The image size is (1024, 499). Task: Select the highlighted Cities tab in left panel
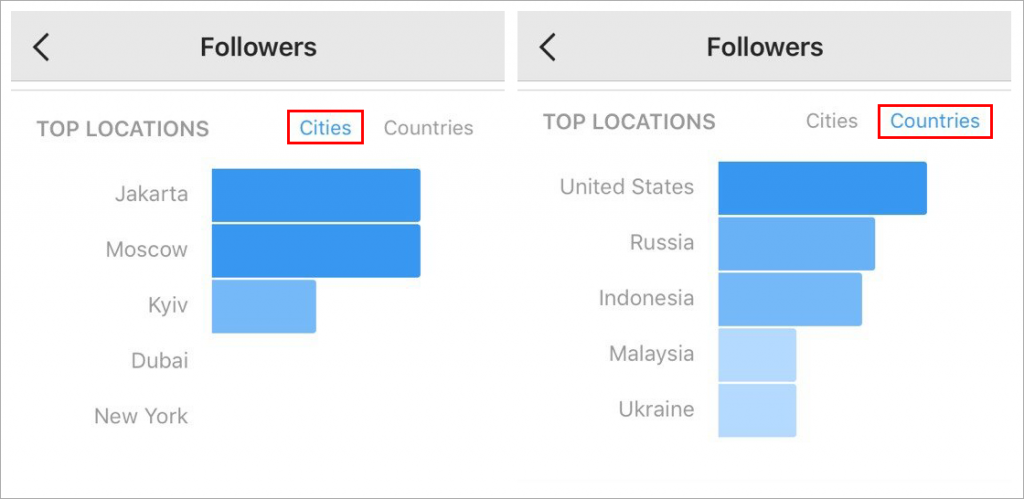(x=325, y=127)
